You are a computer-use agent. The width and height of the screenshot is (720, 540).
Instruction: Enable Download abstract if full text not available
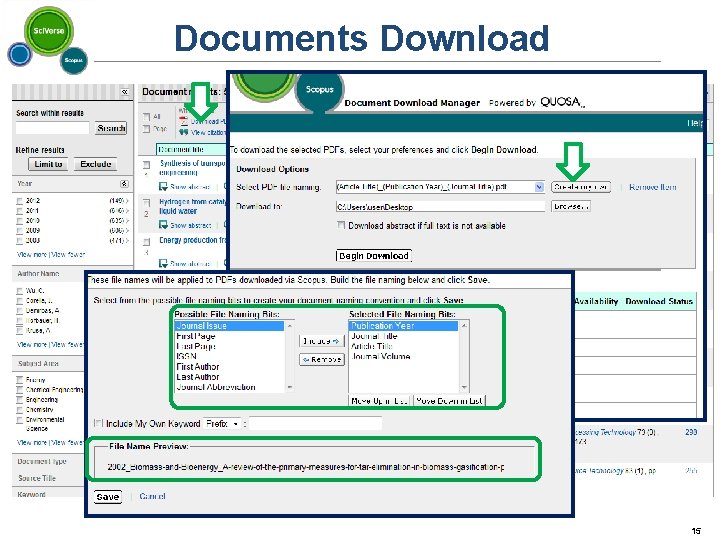(x=341, y=225)
